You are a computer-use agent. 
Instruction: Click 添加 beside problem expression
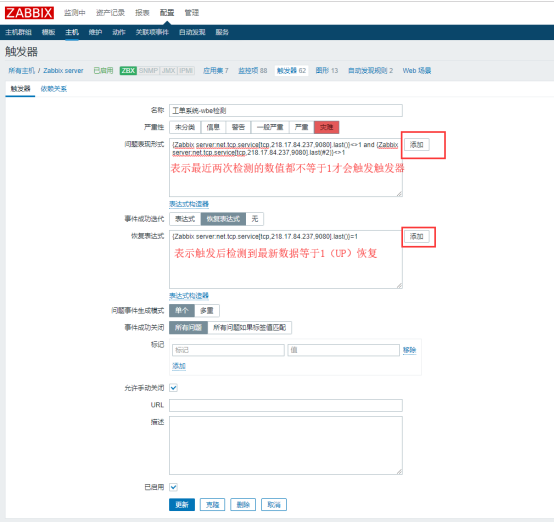pyautogui.click(x=417, y=145)
